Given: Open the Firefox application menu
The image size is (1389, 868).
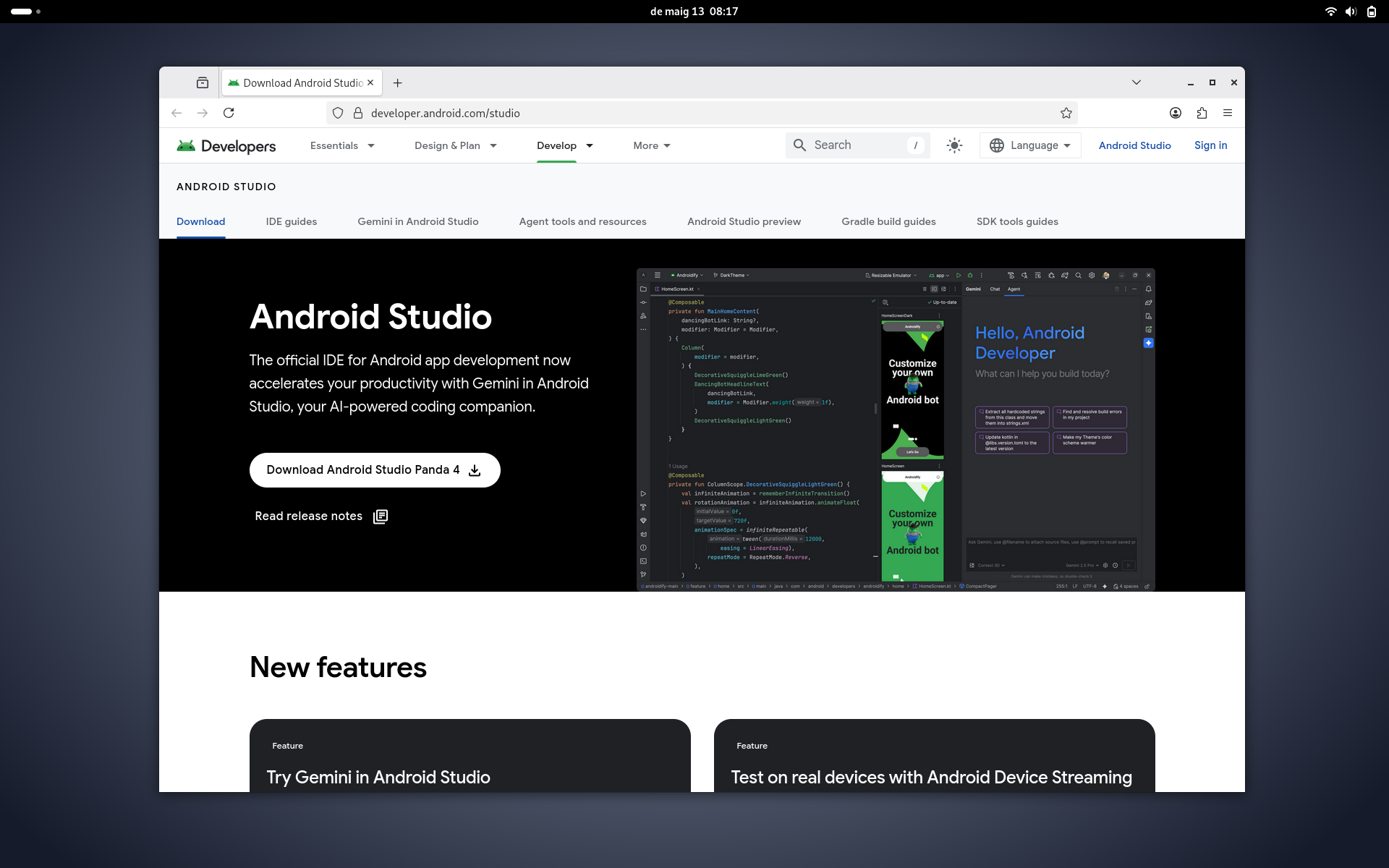Looking at the screenshot, I should point(1228,113).
